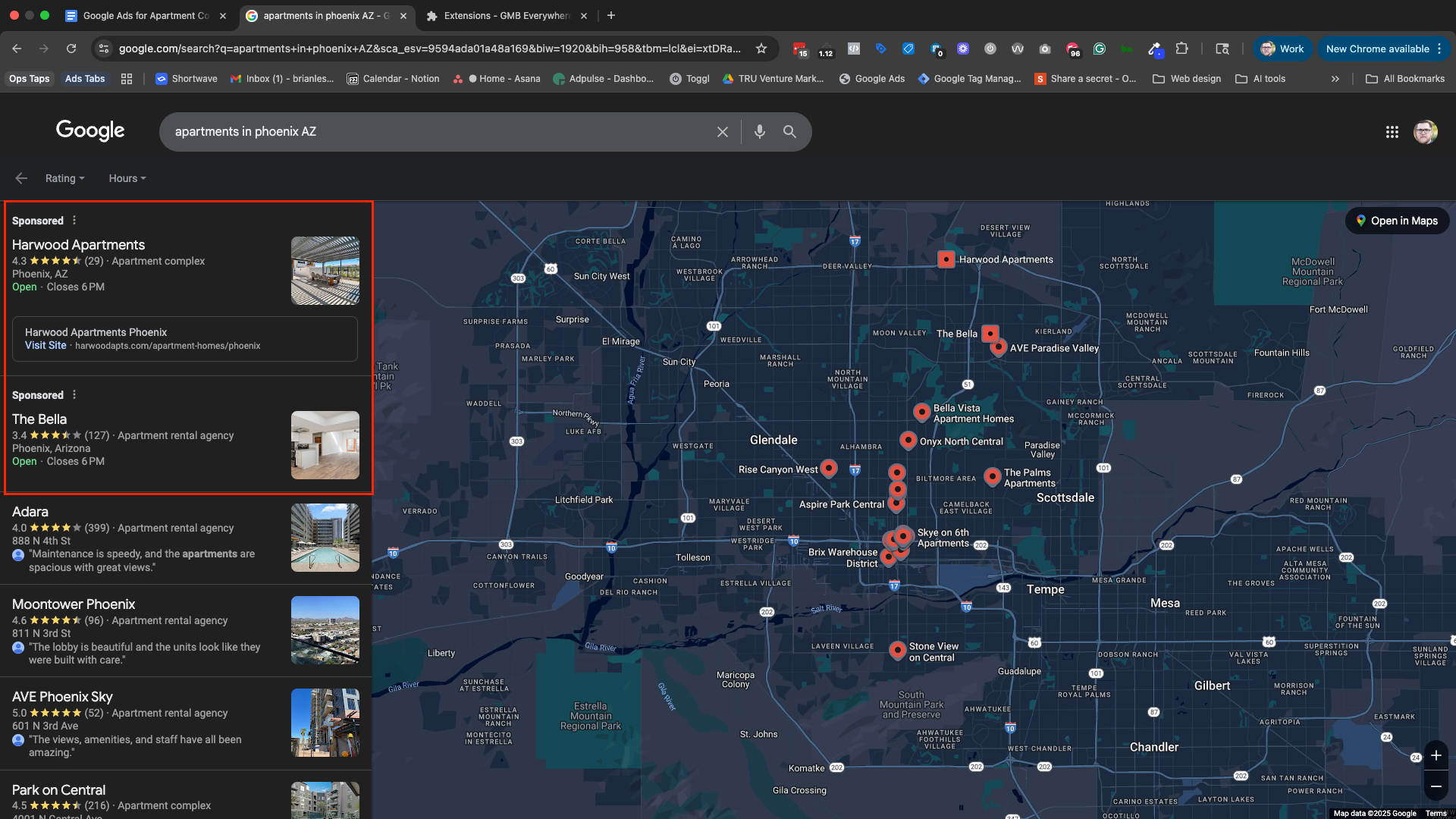This screenshot has width=1456, height=819.
Task: Zoom out of the map with minus button
Action: coord(1436,786)
